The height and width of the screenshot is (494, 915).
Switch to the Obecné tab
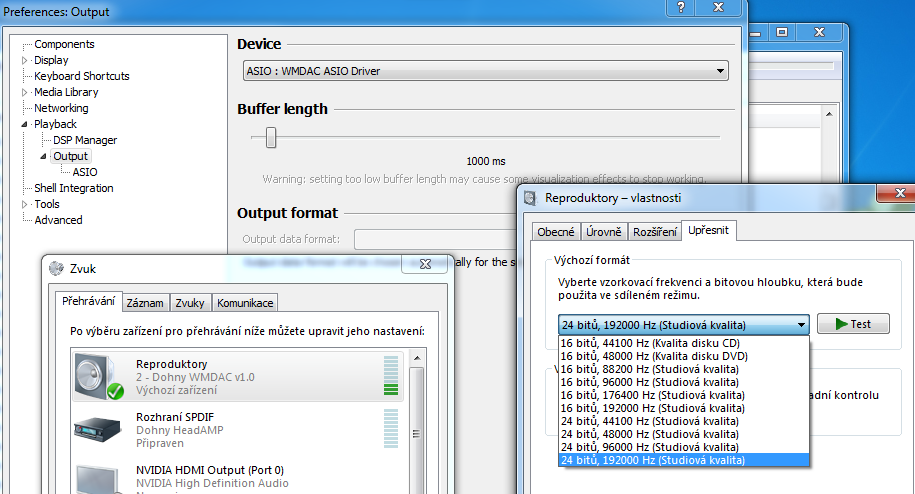[556, 232]
